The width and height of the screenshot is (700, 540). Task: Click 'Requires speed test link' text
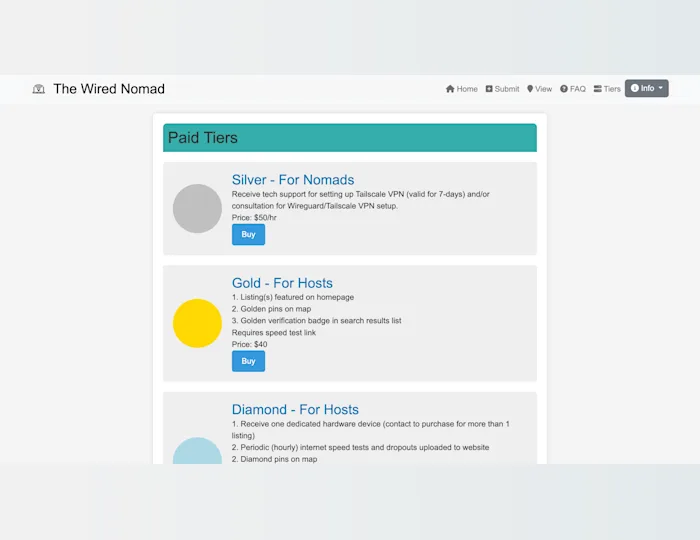(274, 332)
